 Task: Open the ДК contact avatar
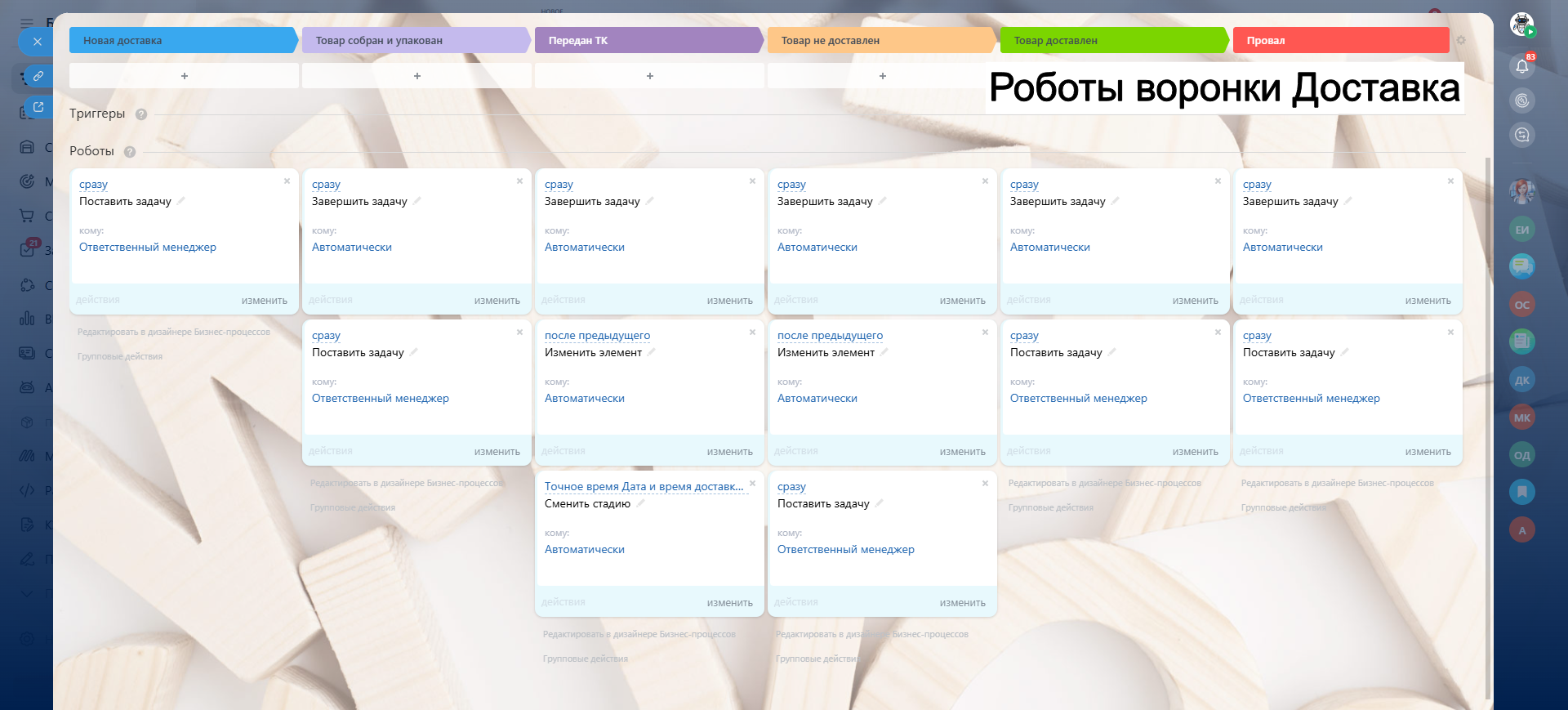coord(1522,380)
